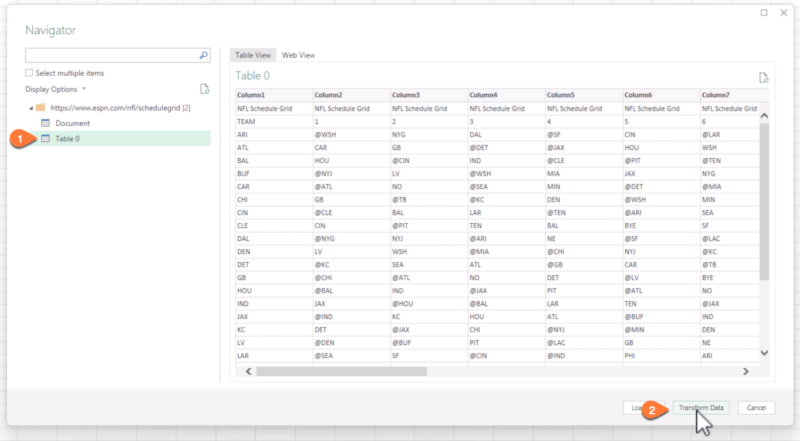The image size is (800, 441).
Task: Click the Table 0 grid icon
Action: tap(46, 138)
